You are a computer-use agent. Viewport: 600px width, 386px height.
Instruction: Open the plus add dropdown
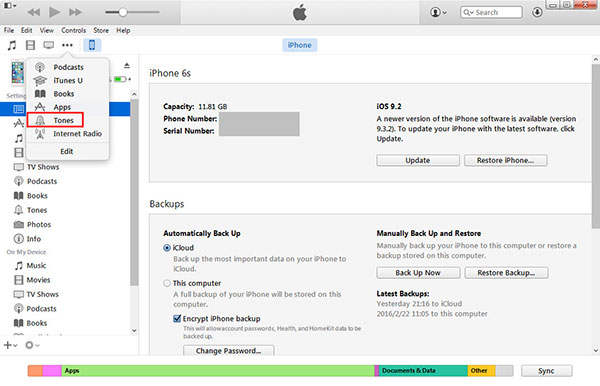point(10,345)
